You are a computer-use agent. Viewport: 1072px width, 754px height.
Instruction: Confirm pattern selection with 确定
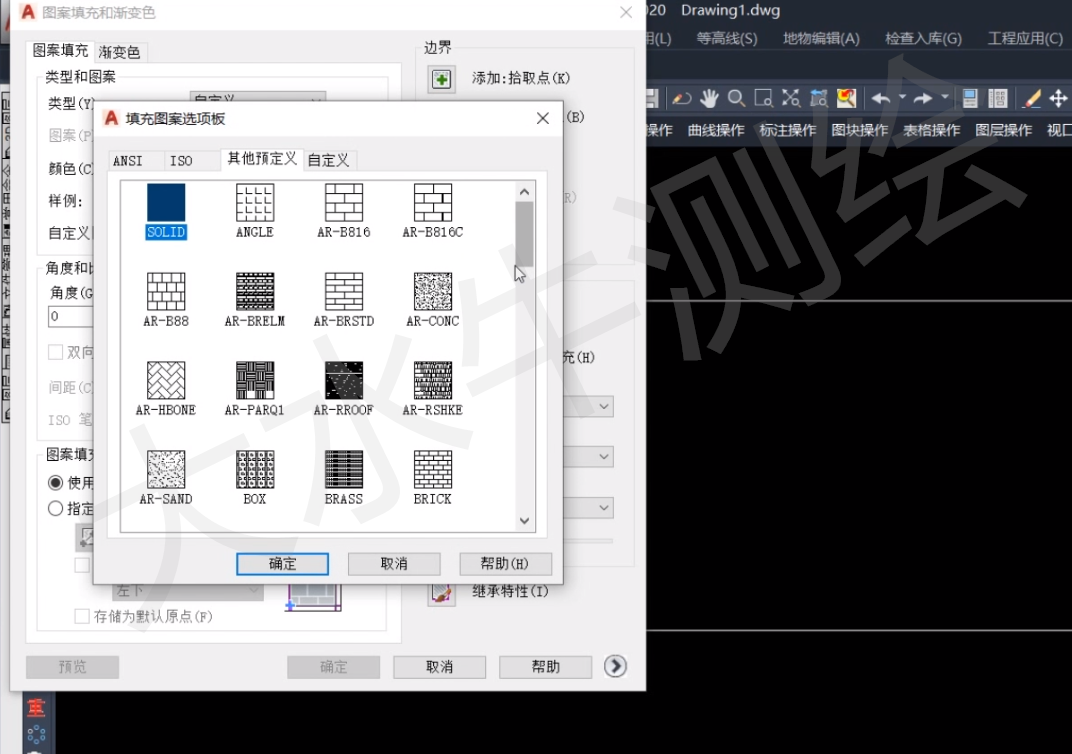click(x=282, y=563)
